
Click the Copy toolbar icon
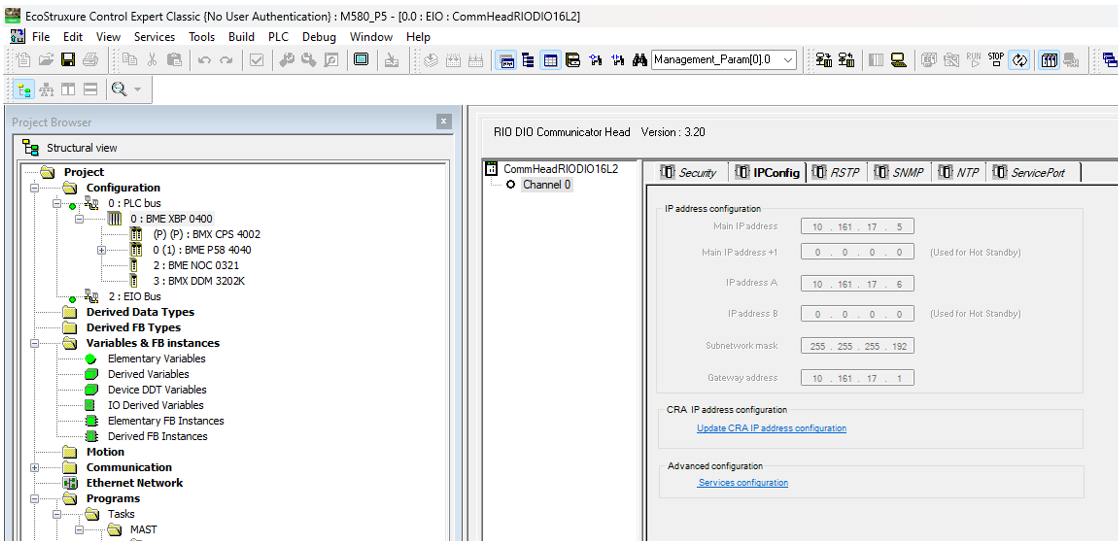point(130,61)
